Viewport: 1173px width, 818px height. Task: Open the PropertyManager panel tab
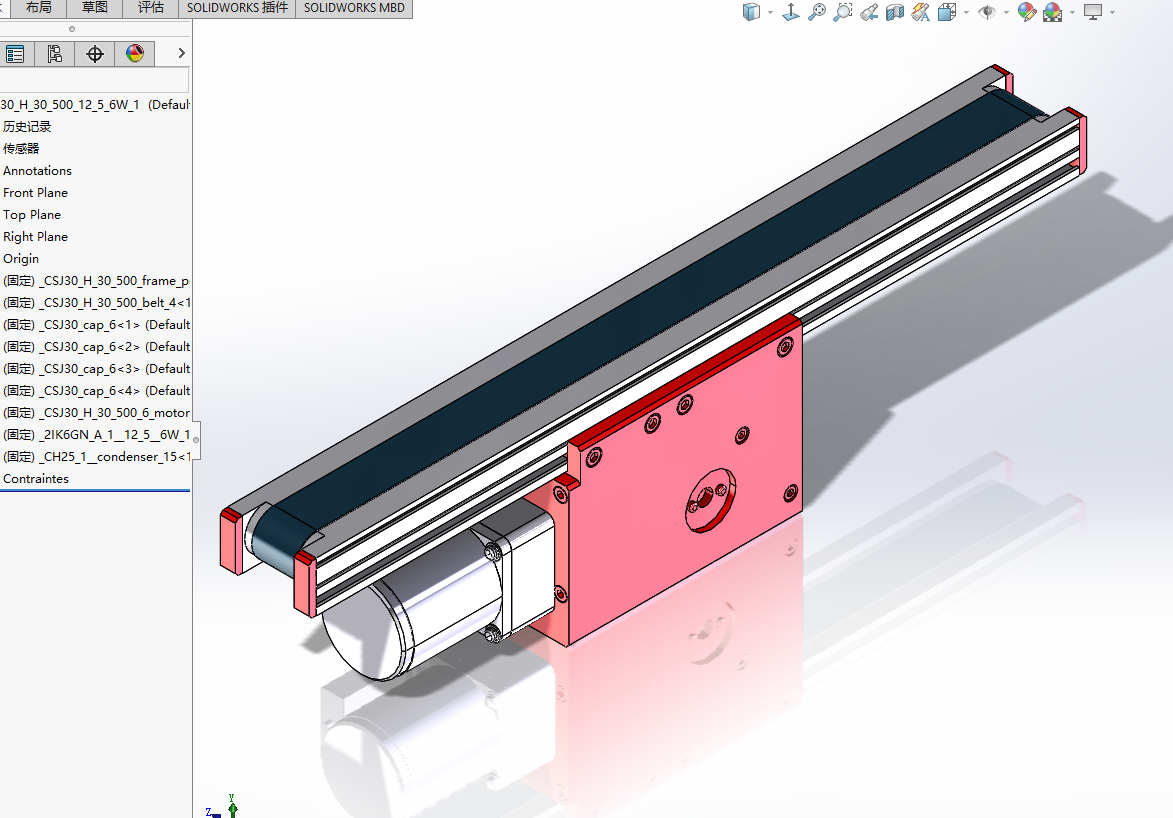[x=15, y=54]
